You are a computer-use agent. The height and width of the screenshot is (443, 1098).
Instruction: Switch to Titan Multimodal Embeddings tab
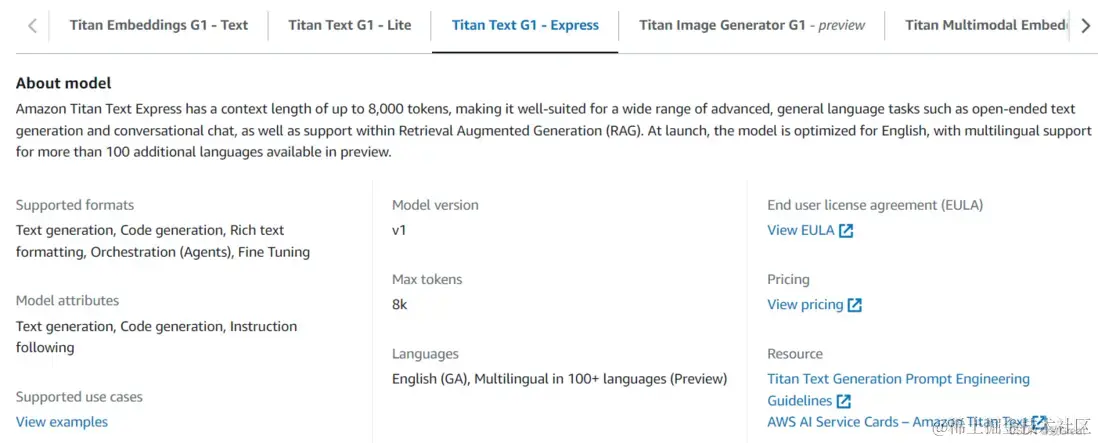(x=986, y=25)
